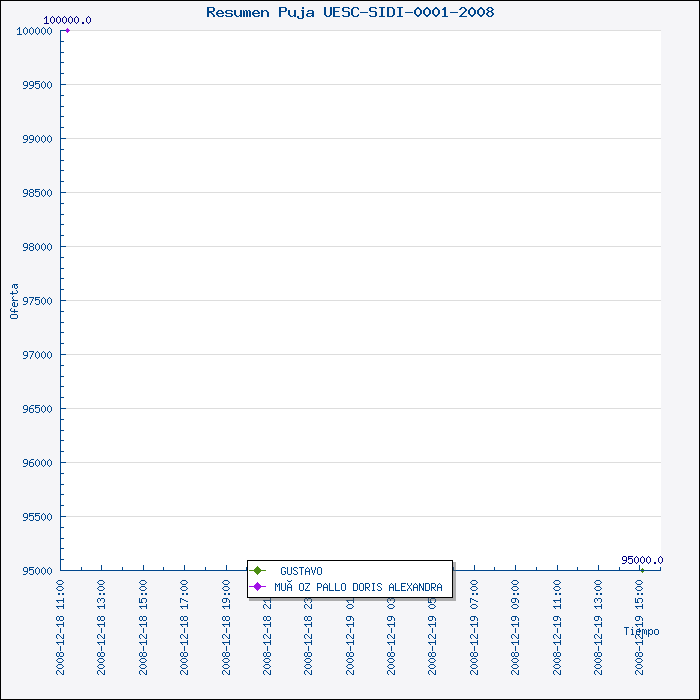Screen dimensions: 700x700
Task: Click the Tiempo x-axis label
Action: click(x=641, y=631)
